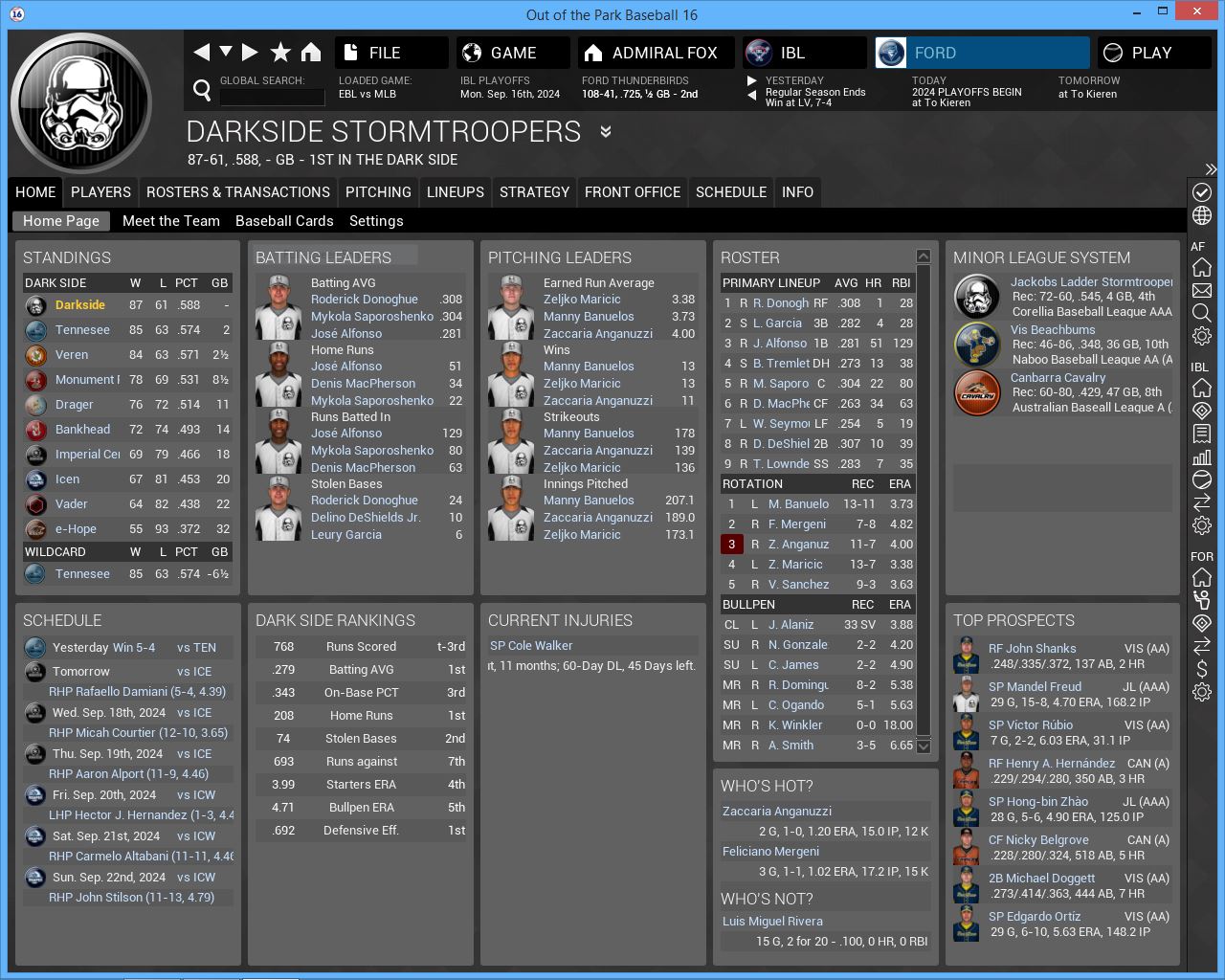
Task: Click the diamond icon under the FOR section
Action: 1202,623
